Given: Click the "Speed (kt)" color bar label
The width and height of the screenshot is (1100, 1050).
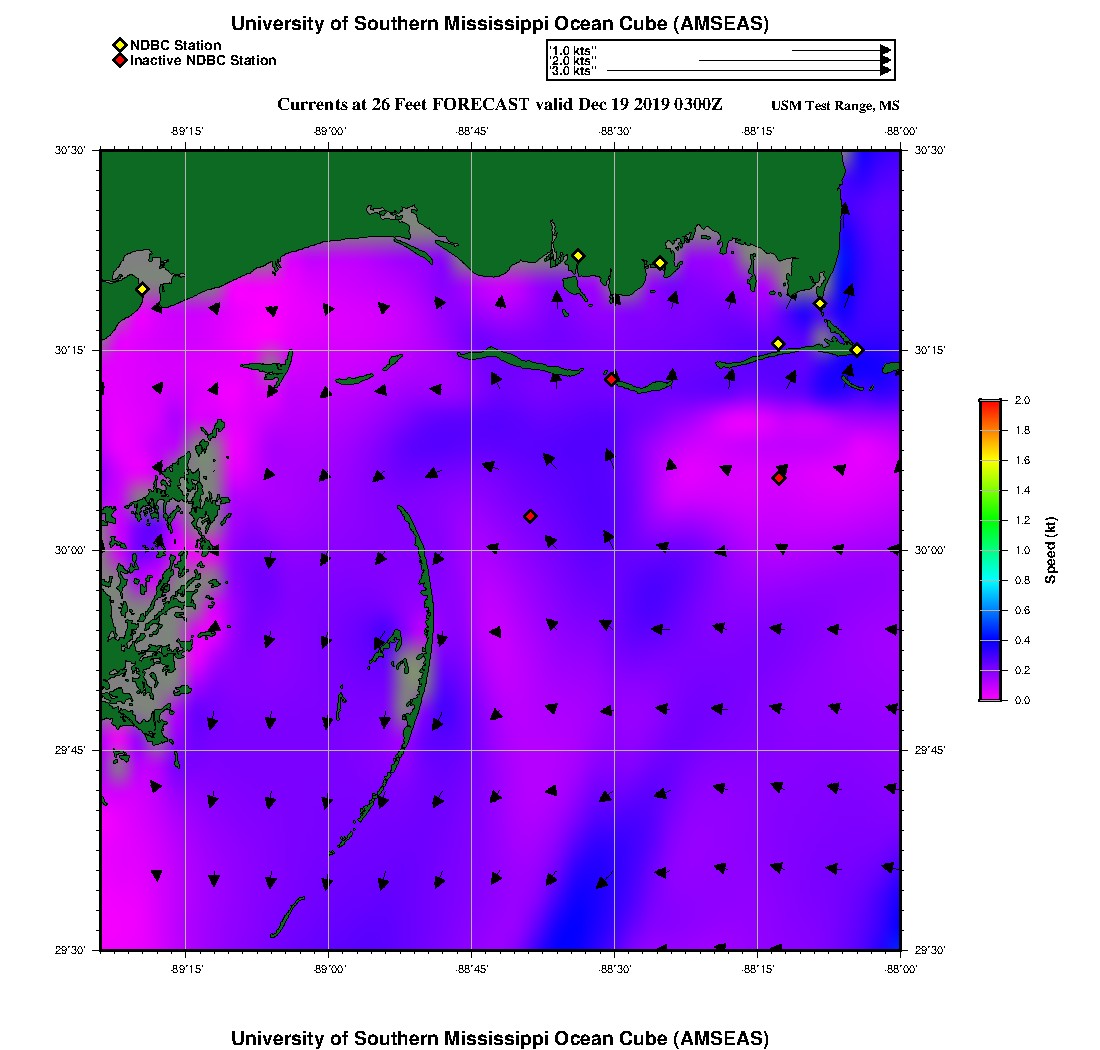Looking at the screenshot, I should coord(1051,550).
